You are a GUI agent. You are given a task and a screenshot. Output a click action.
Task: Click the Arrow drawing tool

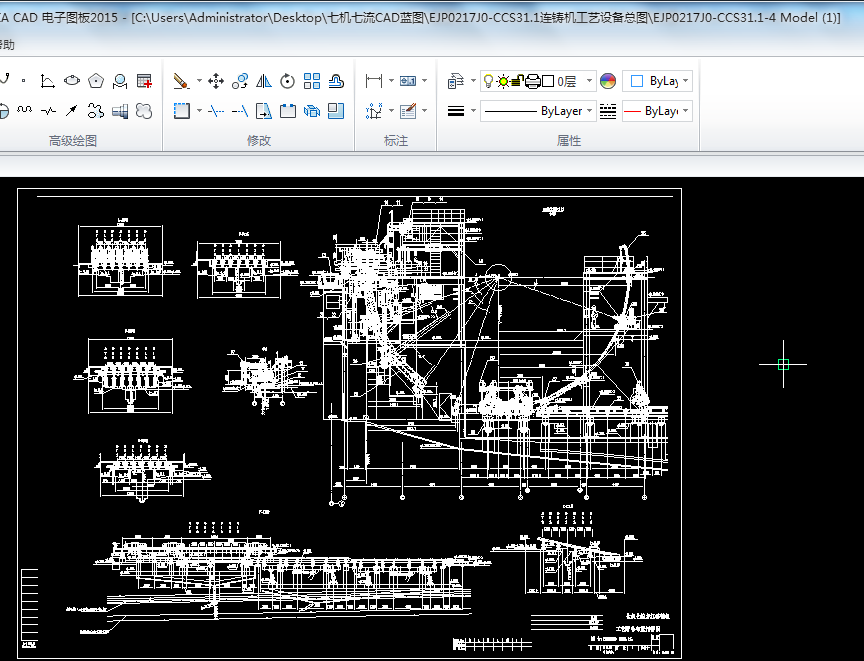pyautogui.click(x=72, y=110)
